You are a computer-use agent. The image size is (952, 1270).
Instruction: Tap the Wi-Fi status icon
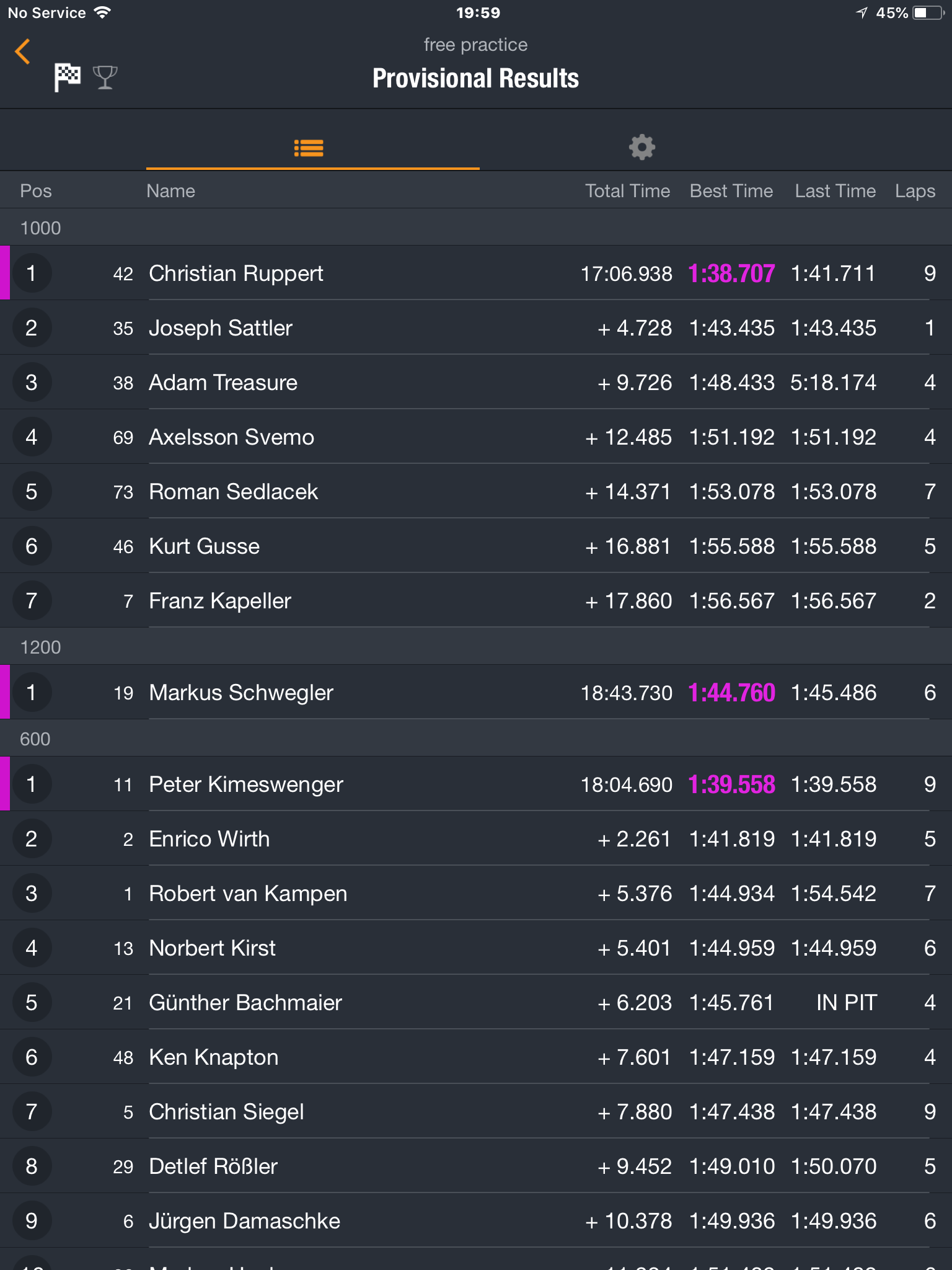[x=102, y=12]
